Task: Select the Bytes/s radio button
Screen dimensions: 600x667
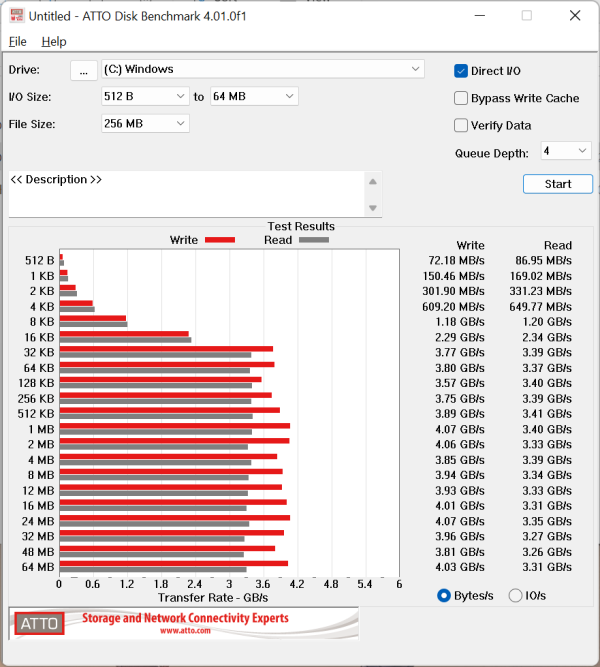Action: click(x=443, y=596)
